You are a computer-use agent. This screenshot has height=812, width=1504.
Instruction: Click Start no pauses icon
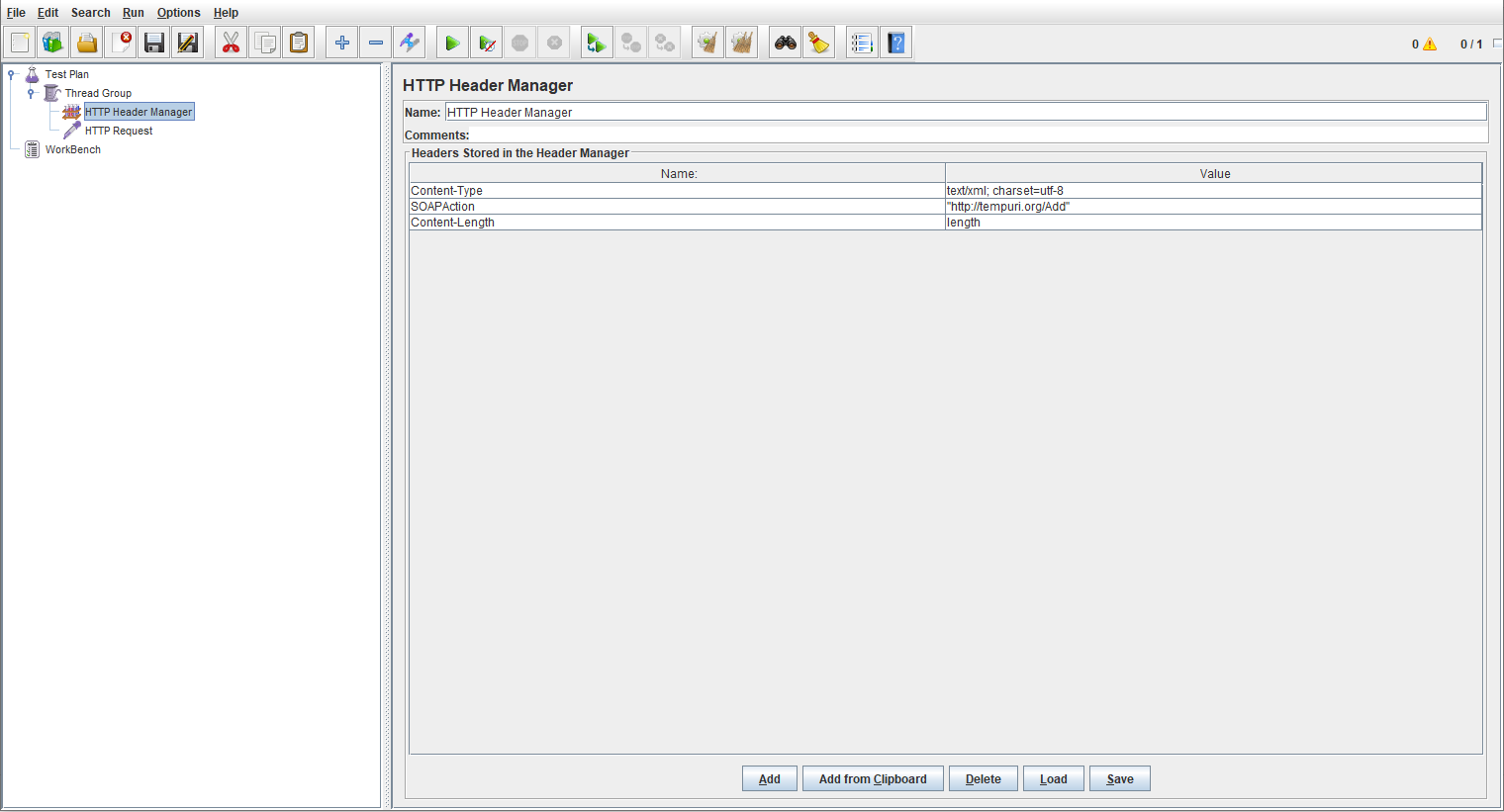(486, 43)
